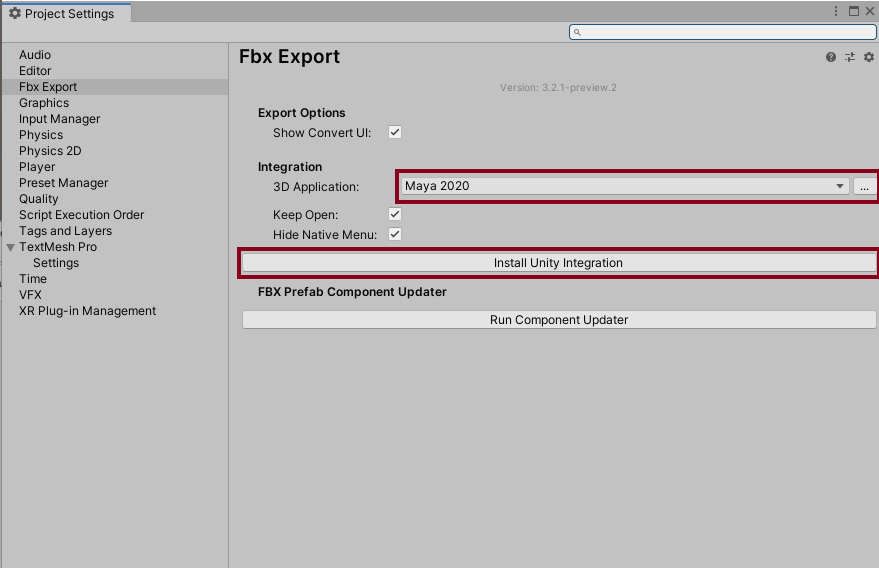Maximize the Project Settings window
The height and width of the screenshot is (568, 879).
(x=853, y=11)
